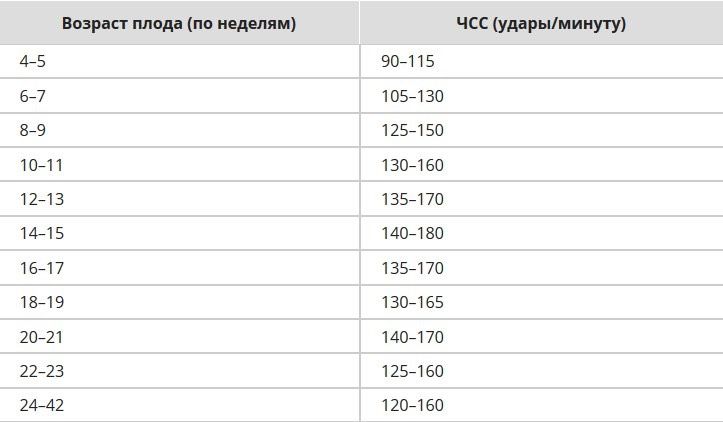Select the 4–5 weeks cell
Image resolution: width=723 pixels, height=422 pixels.
point(32,62)
